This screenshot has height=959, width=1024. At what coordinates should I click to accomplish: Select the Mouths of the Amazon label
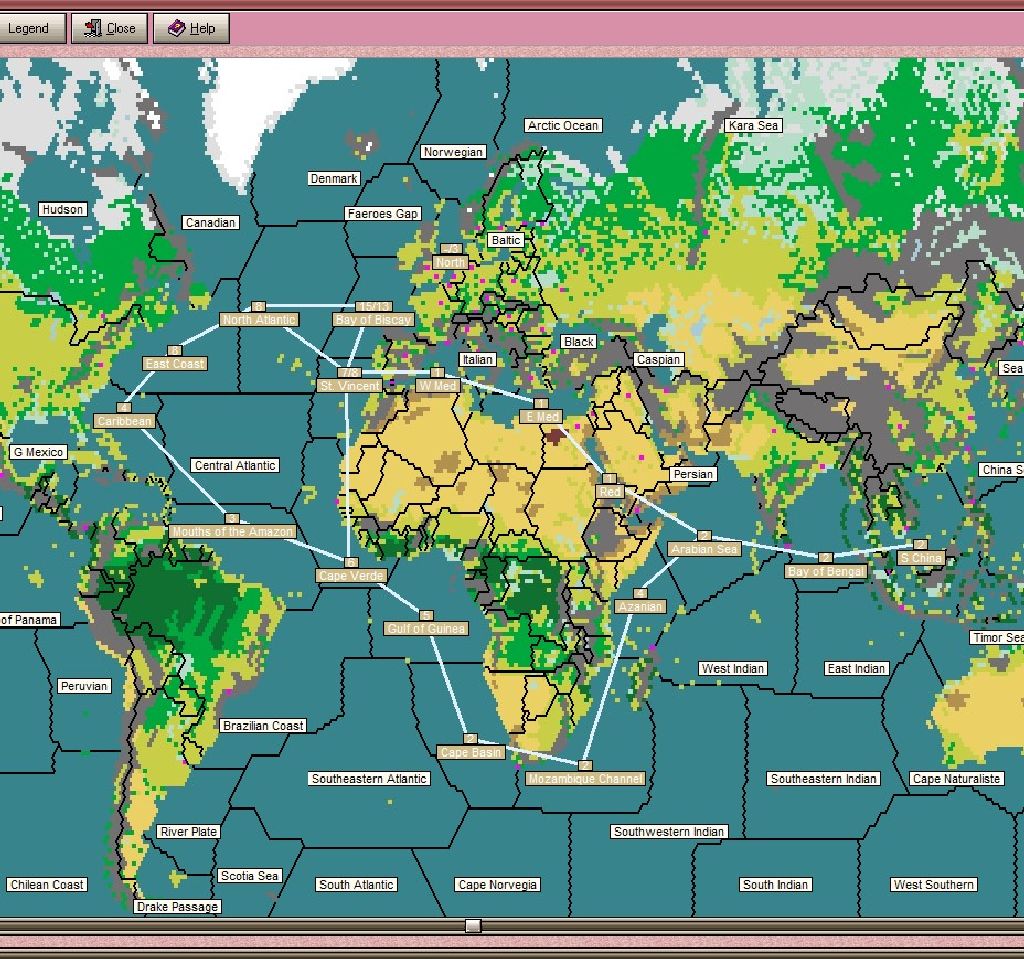(232, 531)
